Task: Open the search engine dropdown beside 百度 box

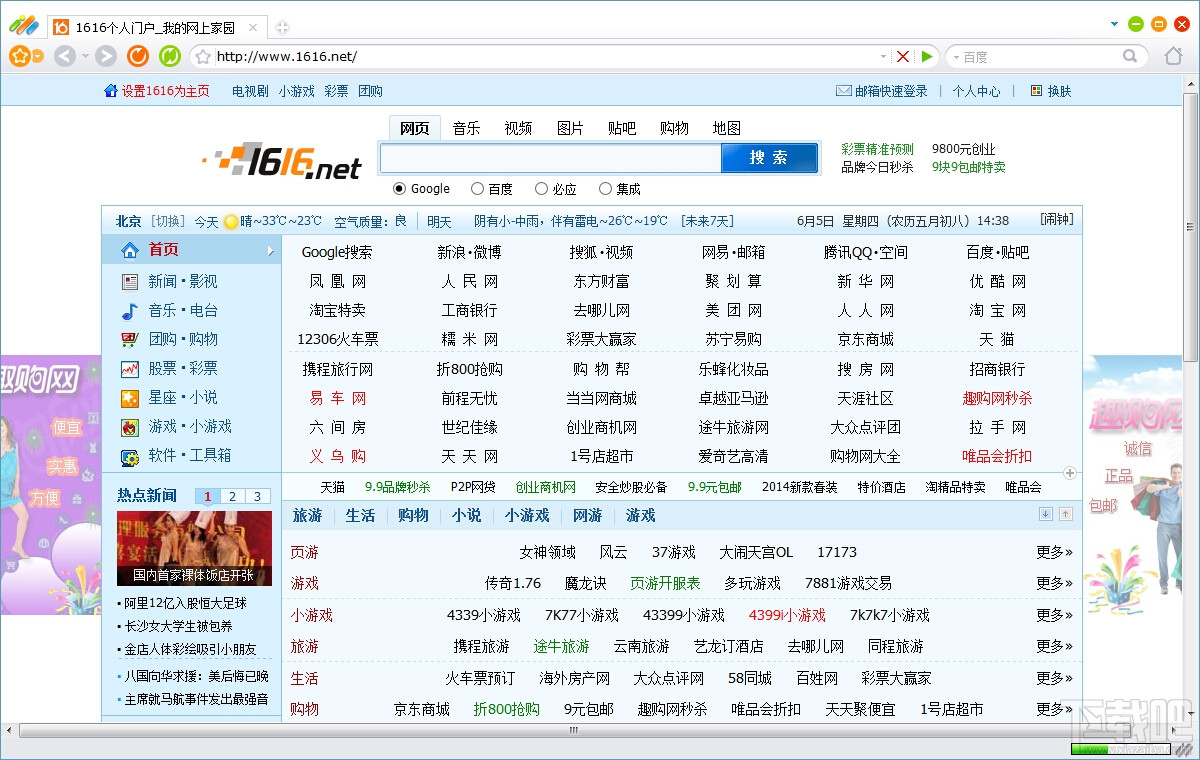Action: pyautogui.click(x=954, y=57)
